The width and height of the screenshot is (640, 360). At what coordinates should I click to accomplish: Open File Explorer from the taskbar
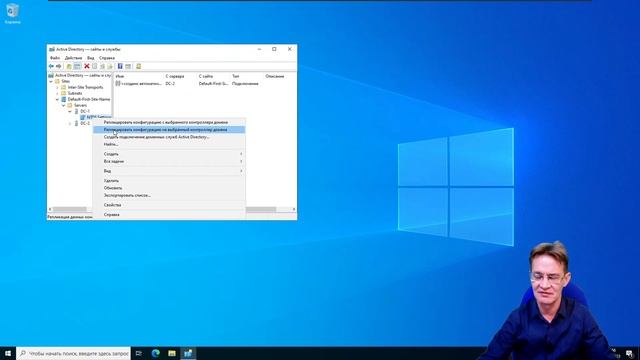[x=172, y=353]
